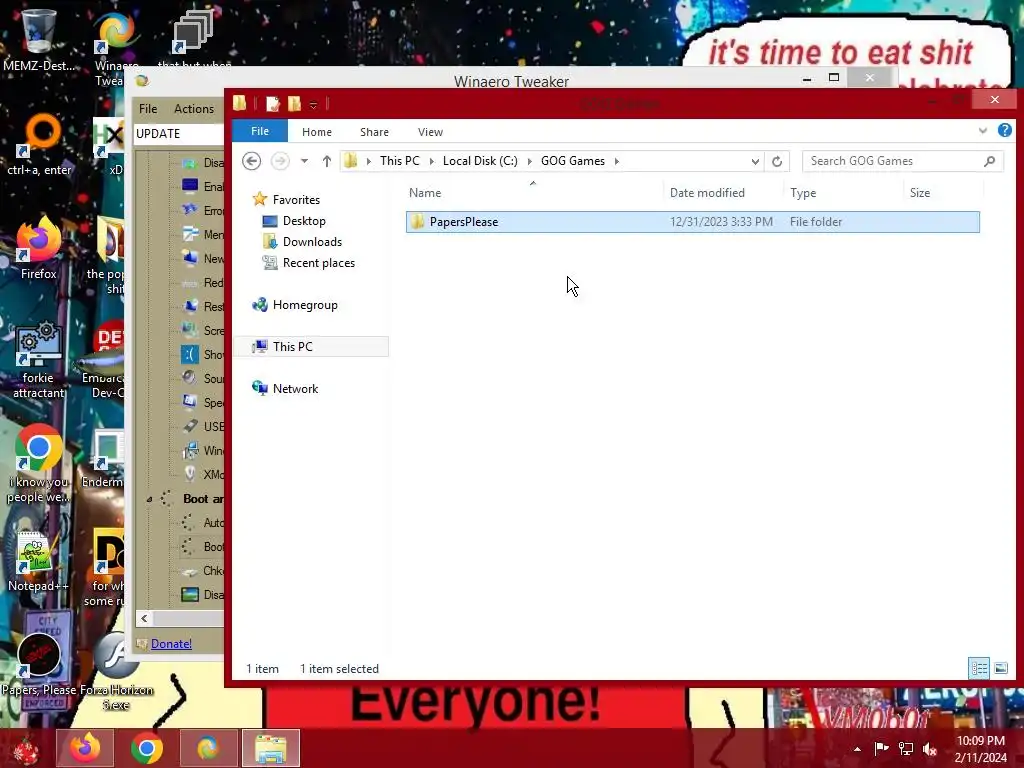This screenshot has height=768, width=1024.
Task: Open the recent locations dropdown arrow
Action: tap(304, 161)
